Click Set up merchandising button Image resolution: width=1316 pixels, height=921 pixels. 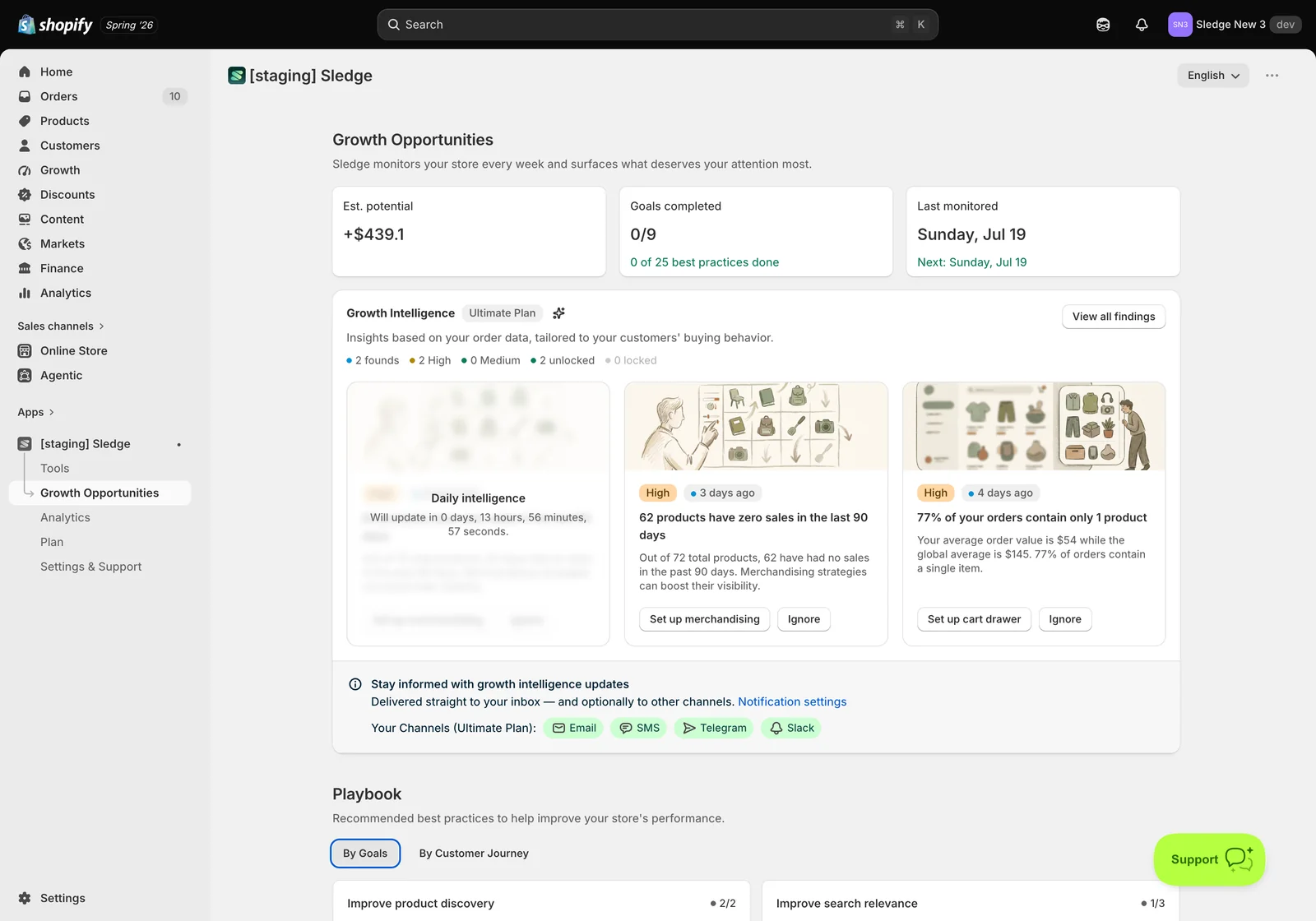click(705, 619)
